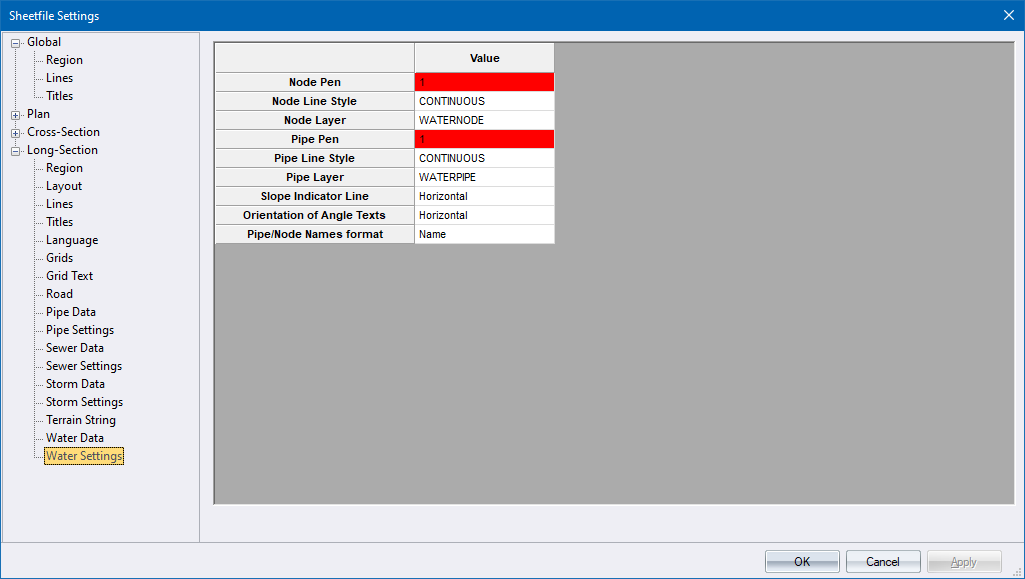Open Sewer Settings in the tree
This screenshot has width=1025, height=579.
click(83, 366)
